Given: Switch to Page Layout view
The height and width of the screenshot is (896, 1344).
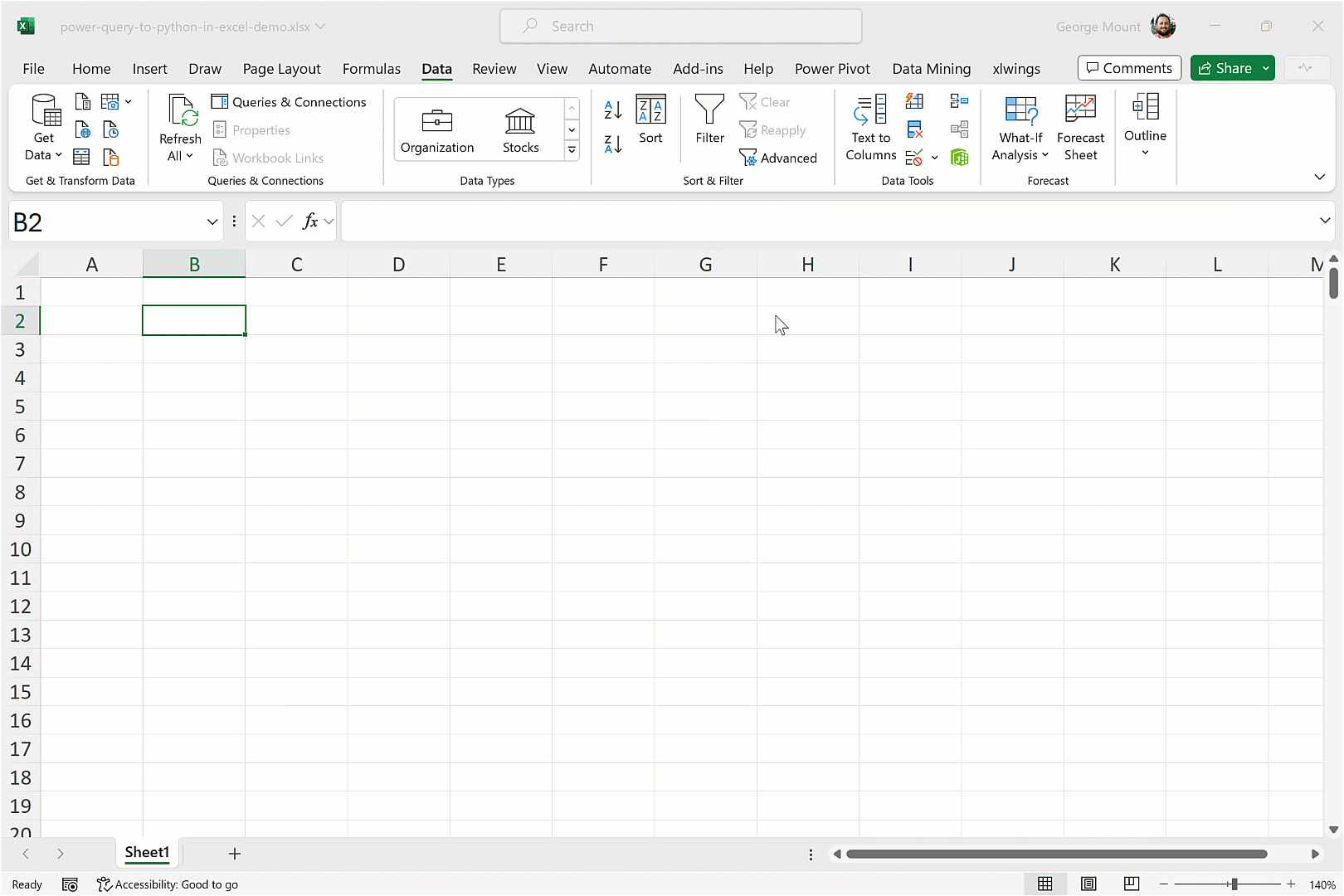Looking at the screenshot, I should [x=1088, y=884].
